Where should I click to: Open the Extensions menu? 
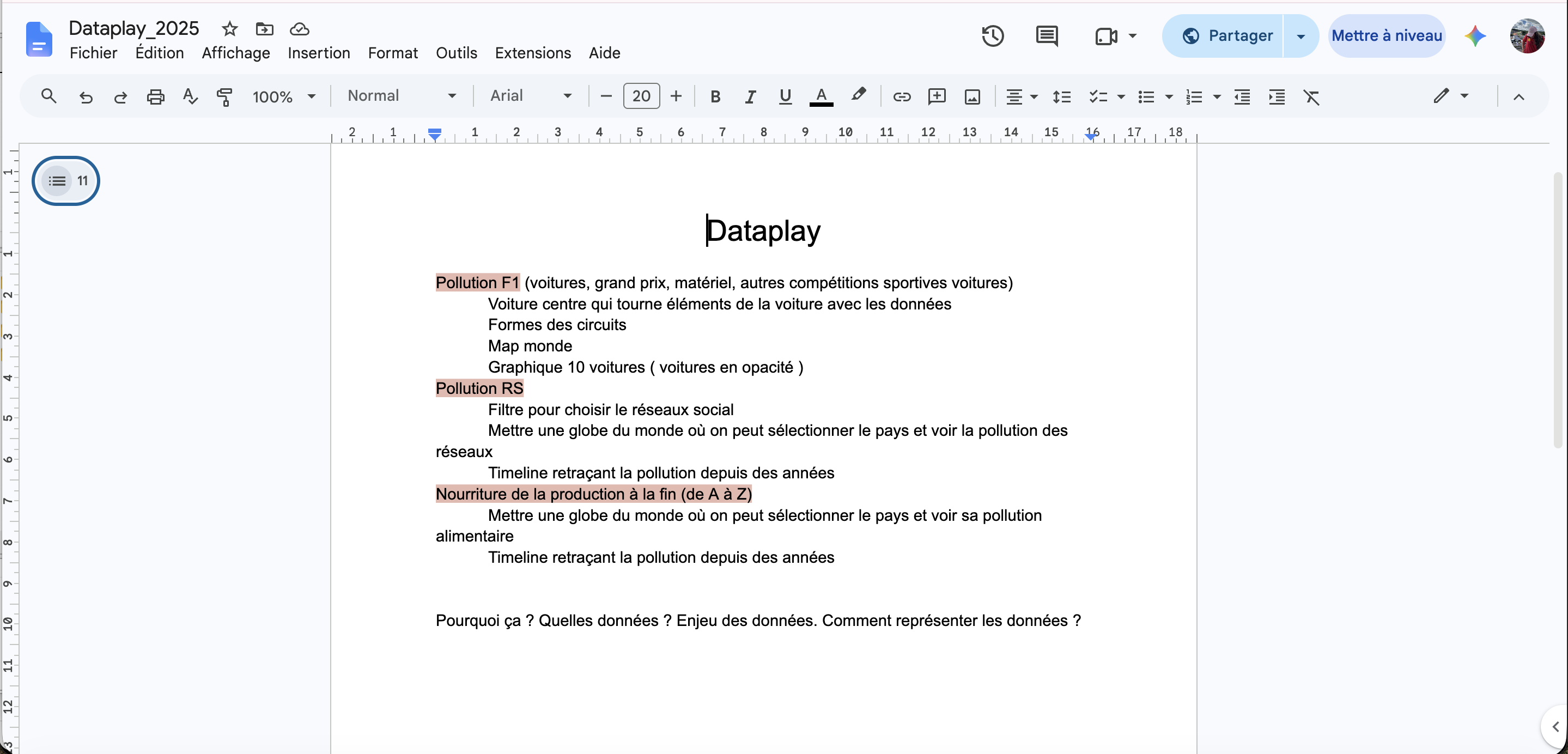[533, 53]
